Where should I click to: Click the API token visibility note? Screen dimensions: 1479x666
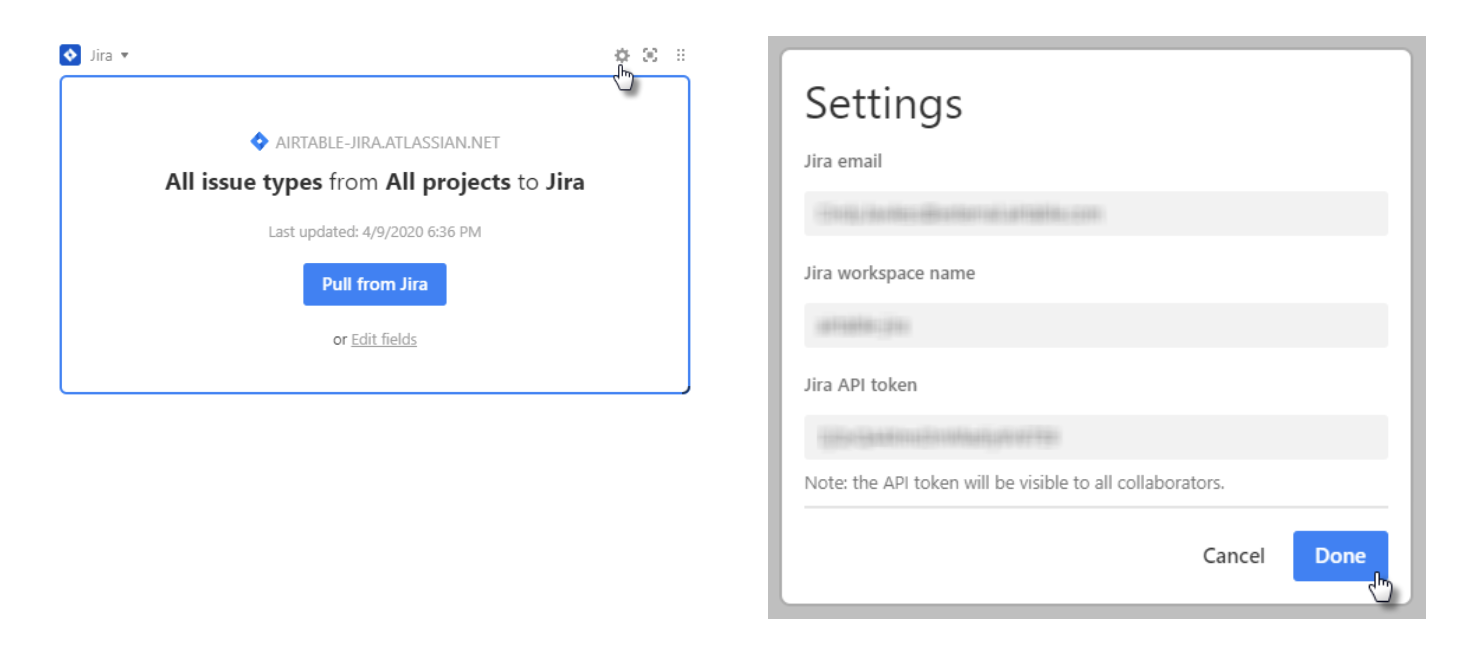tap(1014, 483)
